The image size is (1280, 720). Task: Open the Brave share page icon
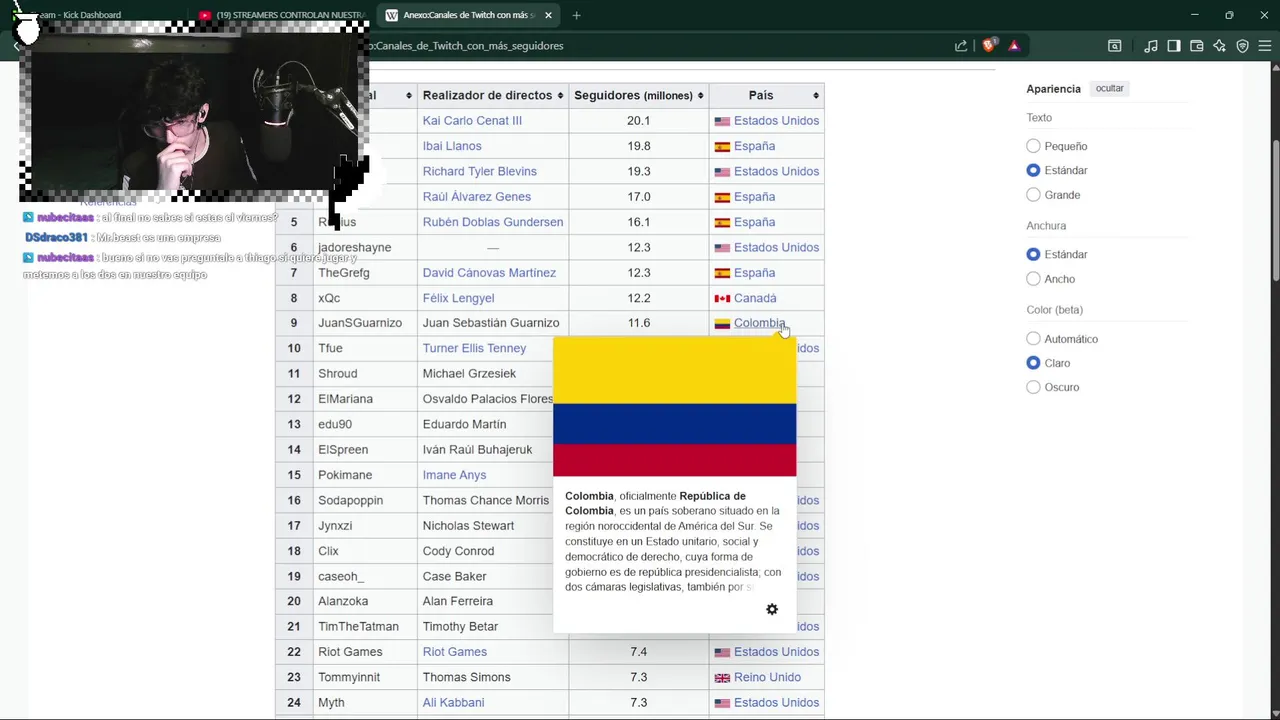(961, 46)
